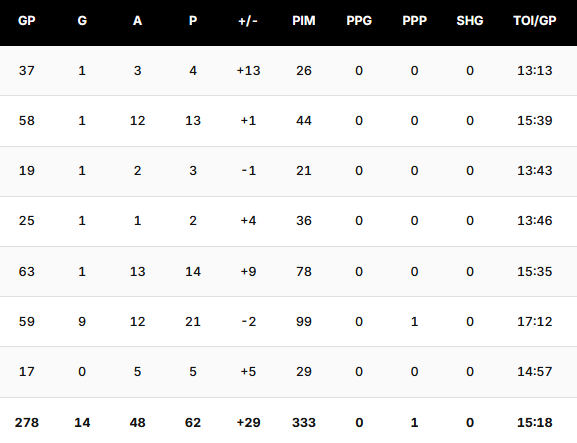Click the A column header
This screenshot has width=577, height=443.
[138, 21]
